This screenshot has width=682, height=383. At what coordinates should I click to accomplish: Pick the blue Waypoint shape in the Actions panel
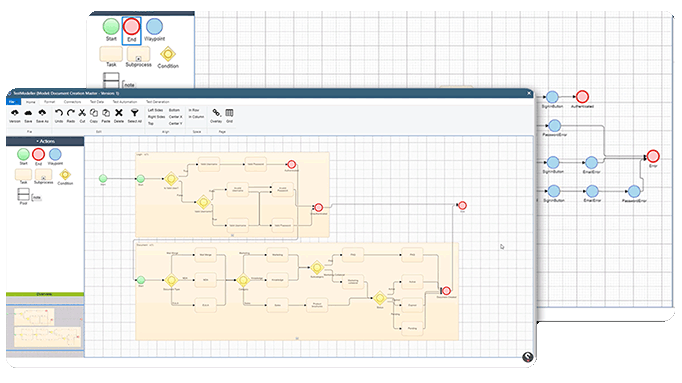click(55, 154)
